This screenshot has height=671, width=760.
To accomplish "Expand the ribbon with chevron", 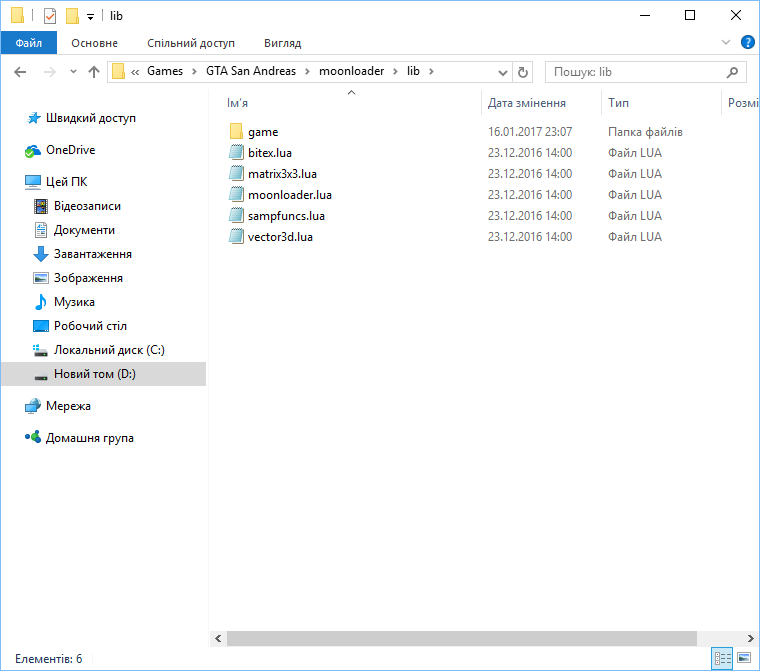I will point(726,42).
